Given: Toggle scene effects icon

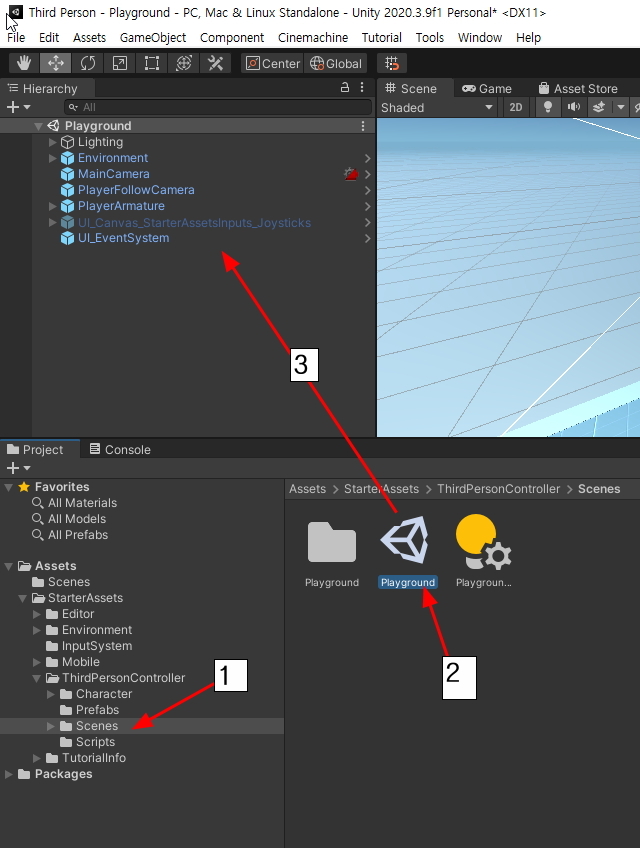Looking at the screenshot, I should [x=599, y=107].
